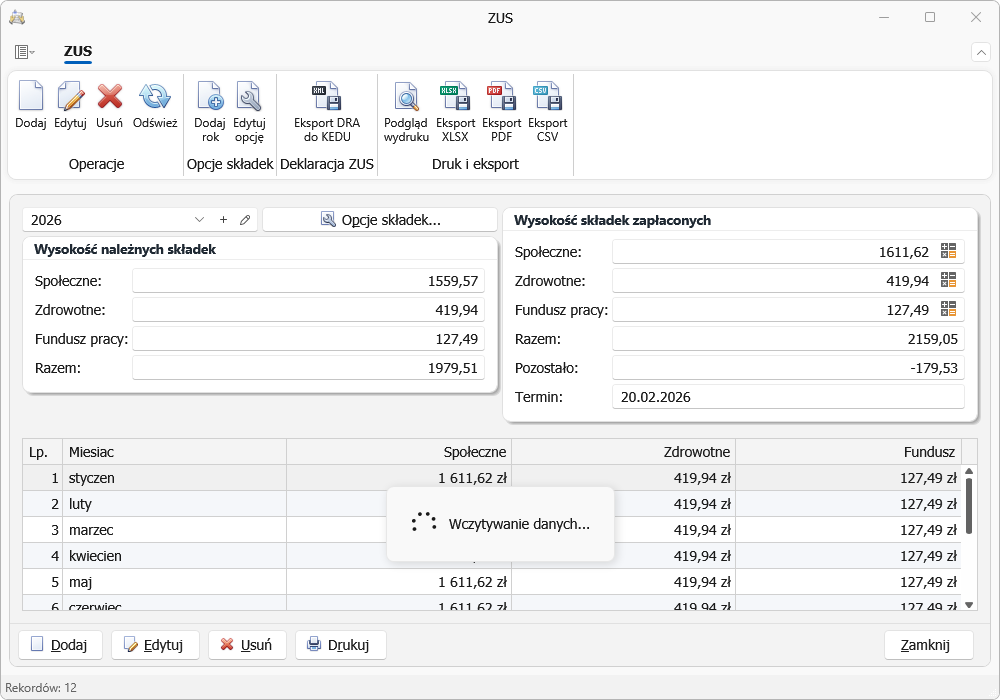Maximize the ZUS window
This screenshot has height=700, width=1000.
point(930,17)
